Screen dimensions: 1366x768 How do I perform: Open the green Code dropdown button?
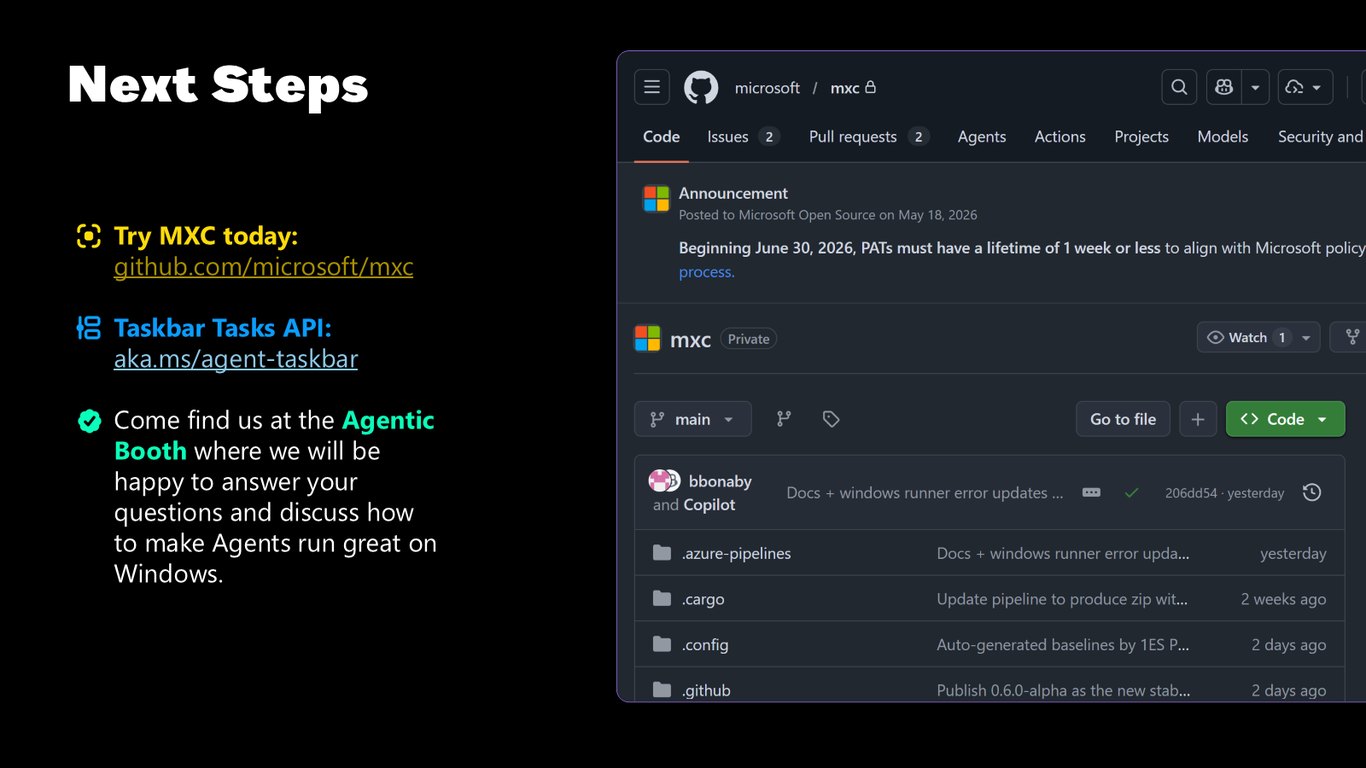pyautogui.click(x=1285, y=419)
